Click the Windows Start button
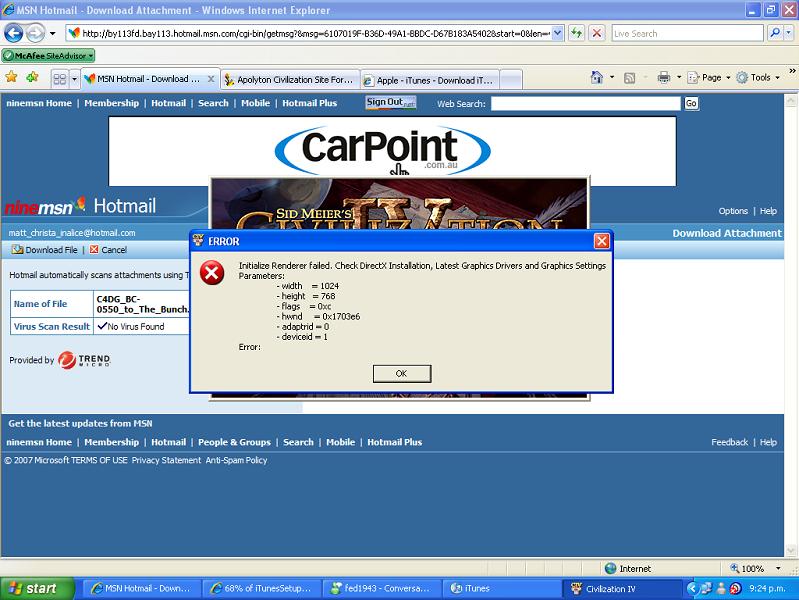The image size is (799, 600). pyautogui.click(x=37, y=588)
